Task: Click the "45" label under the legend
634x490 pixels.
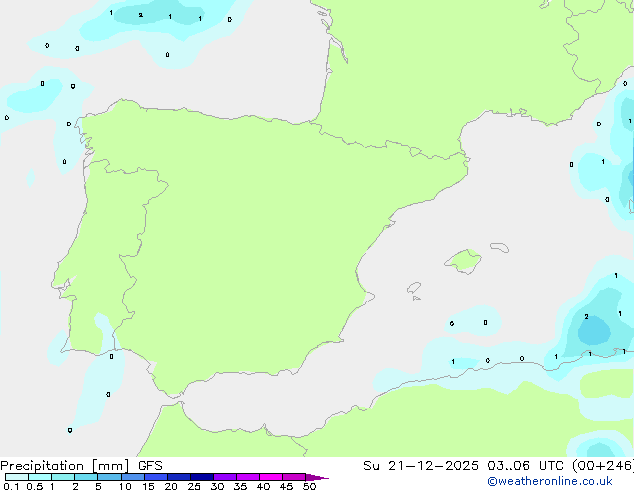Action: [x=286, y=486]
